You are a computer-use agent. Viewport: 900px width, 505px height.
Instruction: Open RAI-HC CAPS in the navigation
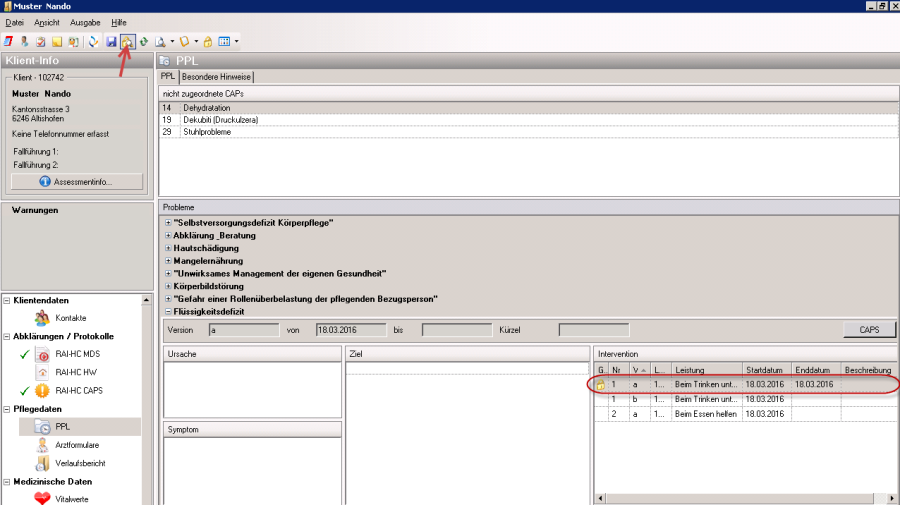[x=78, y=390]
